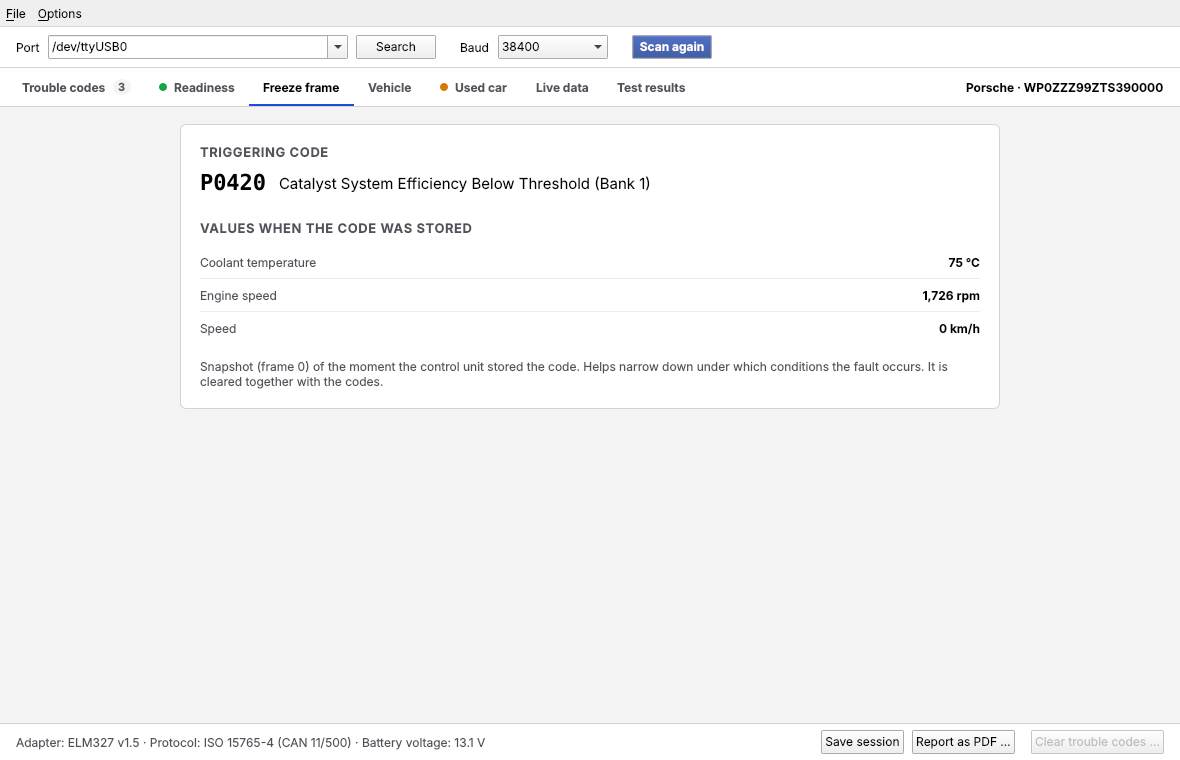The image size is (1180, 760).
Task: Click the Clear trouble codes button
Action: 1096,742
